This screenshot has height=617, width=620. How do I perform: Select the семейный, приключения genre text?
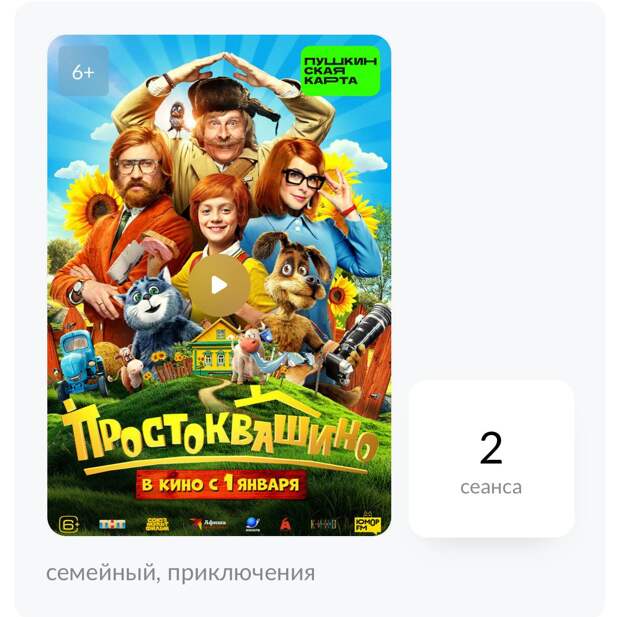(181, 573)
